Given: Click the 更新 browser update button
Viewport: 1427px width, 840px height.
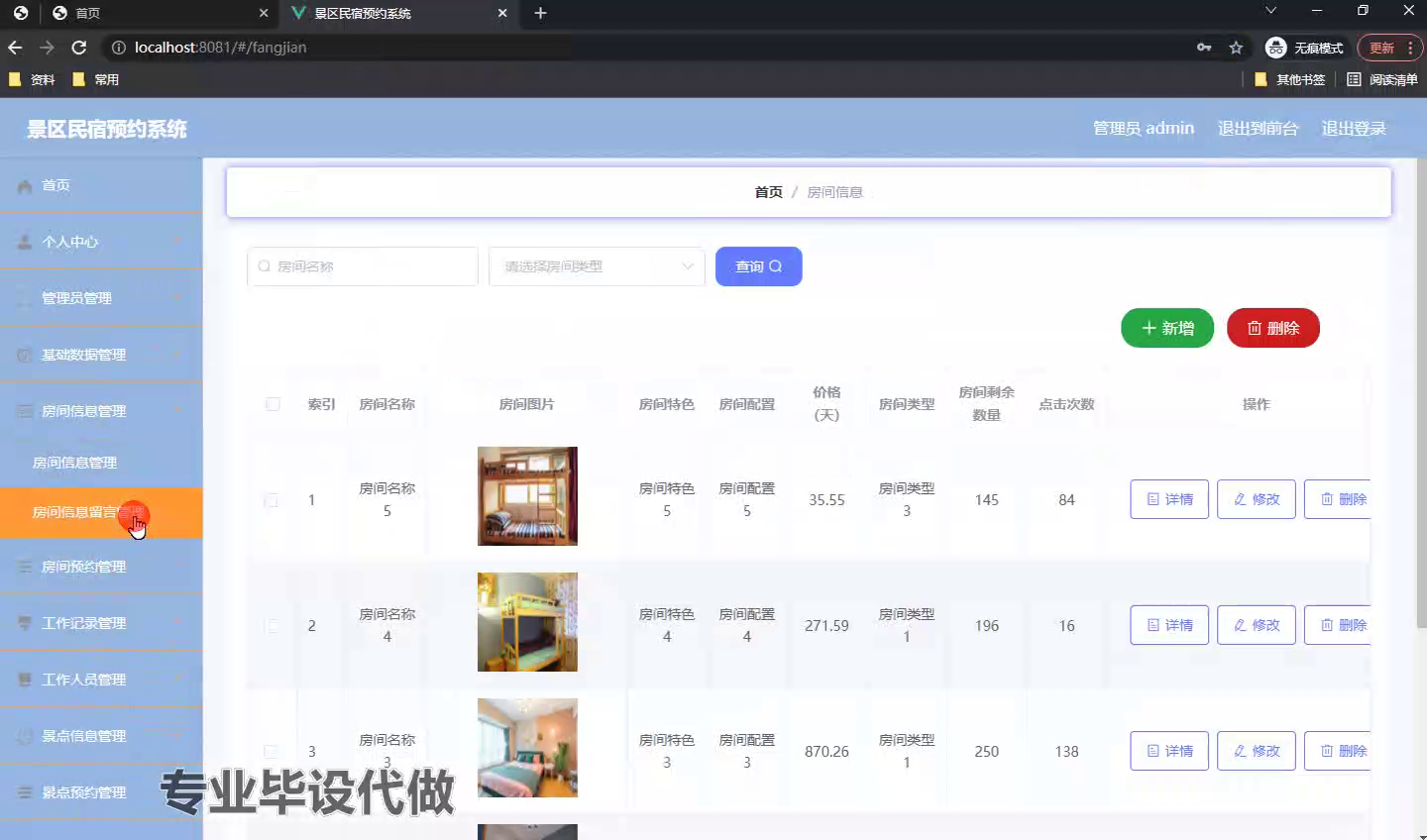Looking at the screenshot, I should click(1389, 48).
